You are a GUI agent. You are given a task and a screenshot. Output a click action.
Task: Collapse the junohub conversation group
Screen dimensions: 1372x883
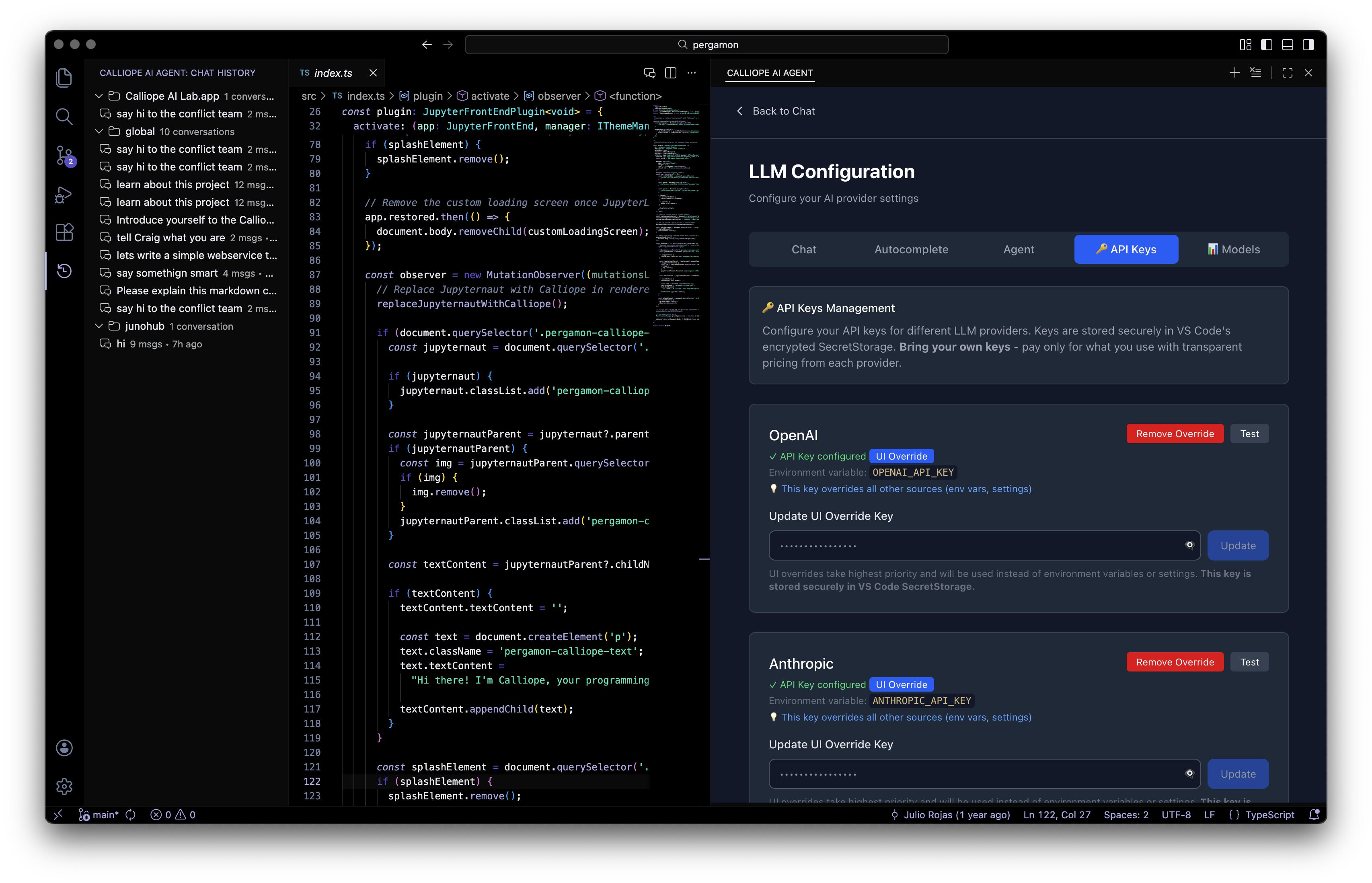tap(99, 326)
